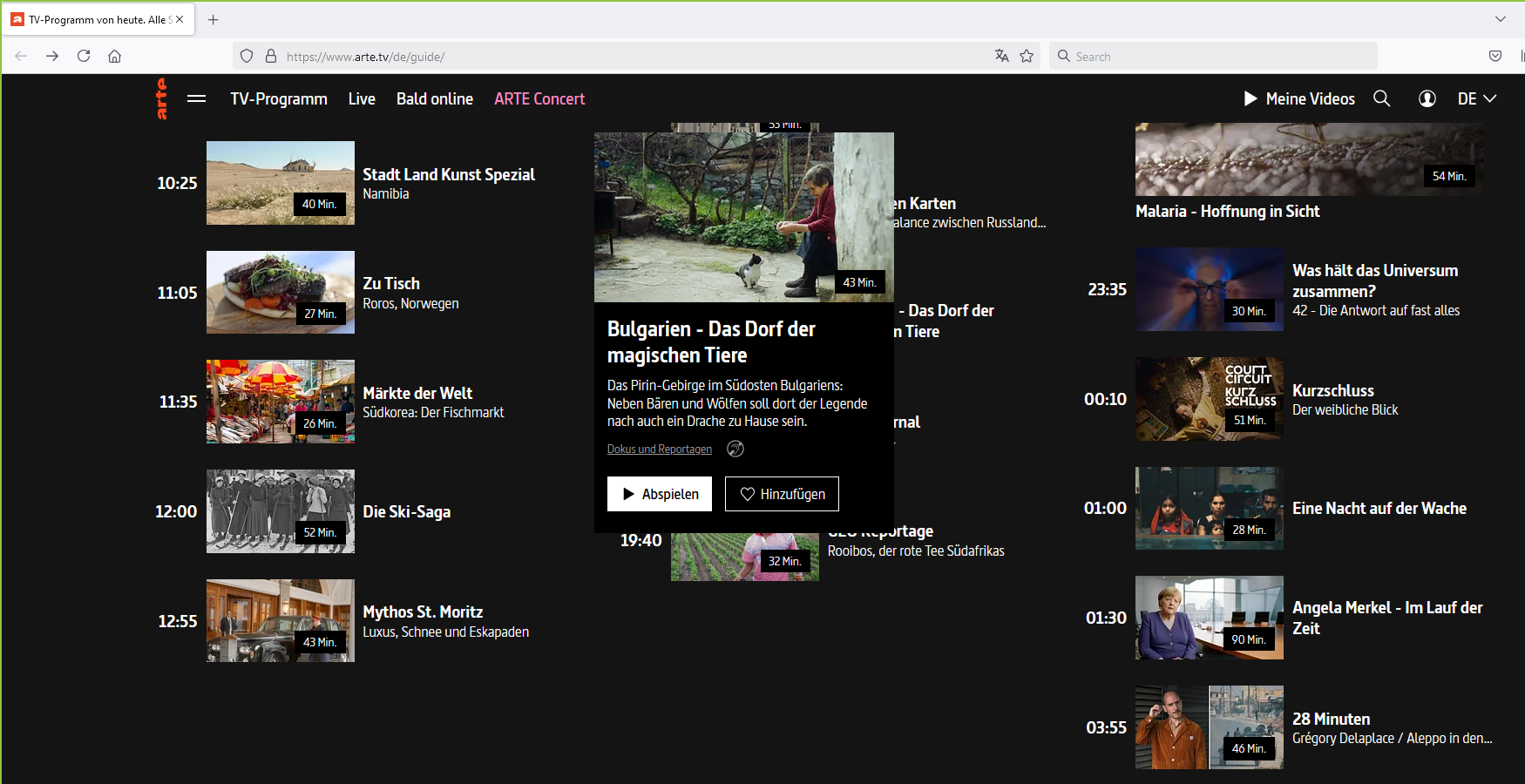Open the Die Ski-Saga thumbnail

pyautogui.click(x=281, y=511)
